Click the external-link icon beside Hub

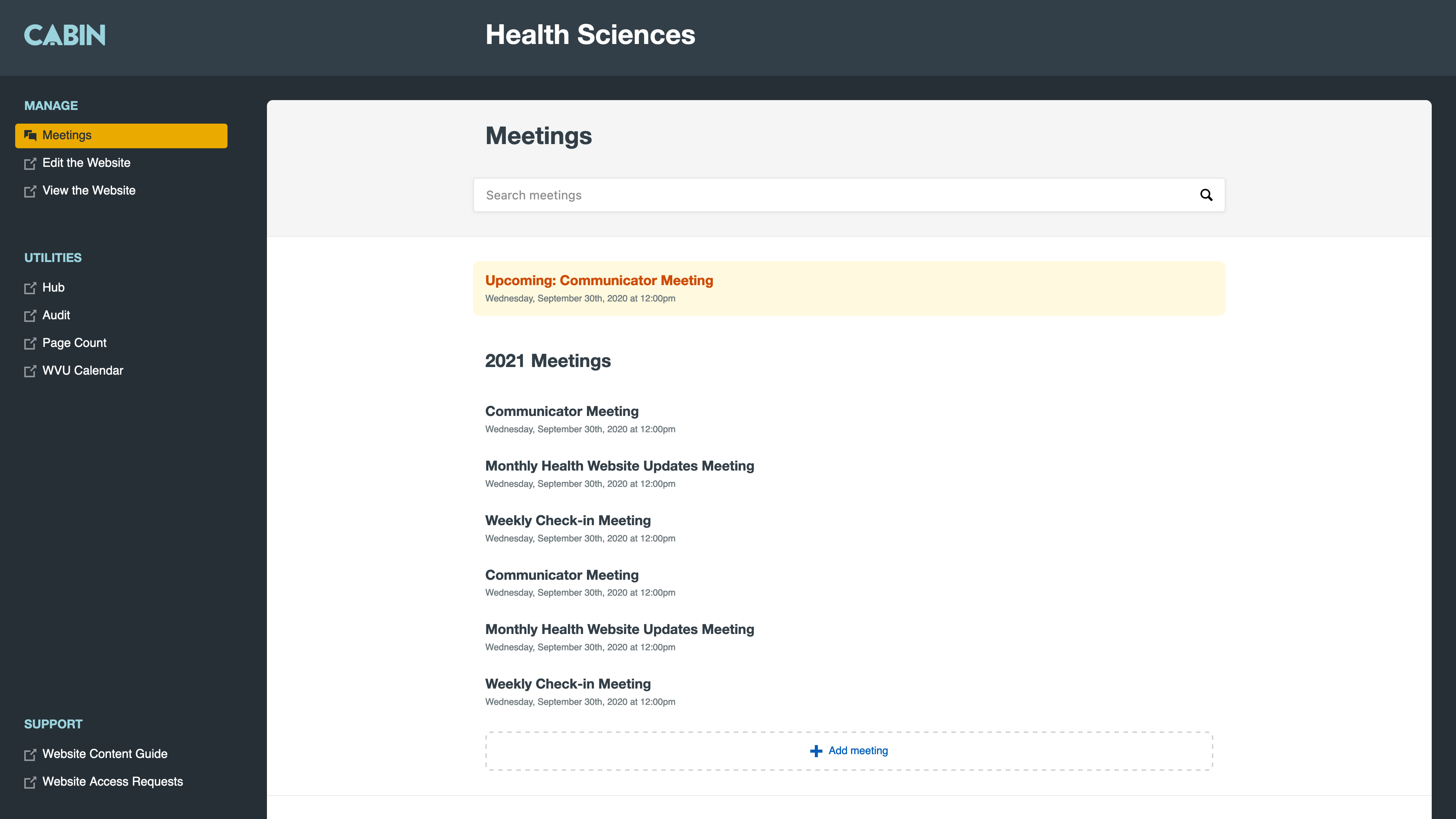[30, 288]
